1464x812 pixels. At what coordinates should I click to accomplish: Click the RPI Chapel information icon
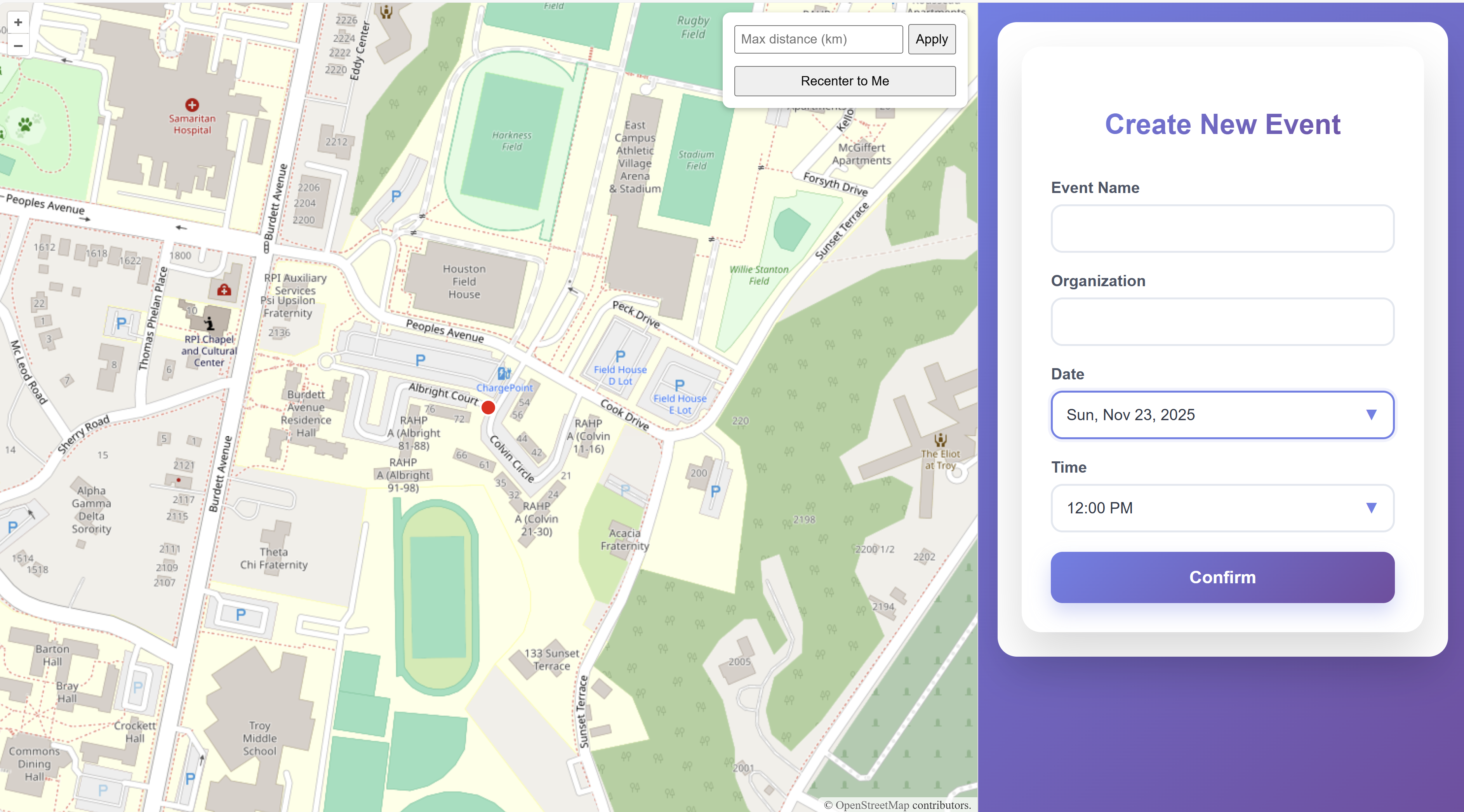(x=209, y=323)
